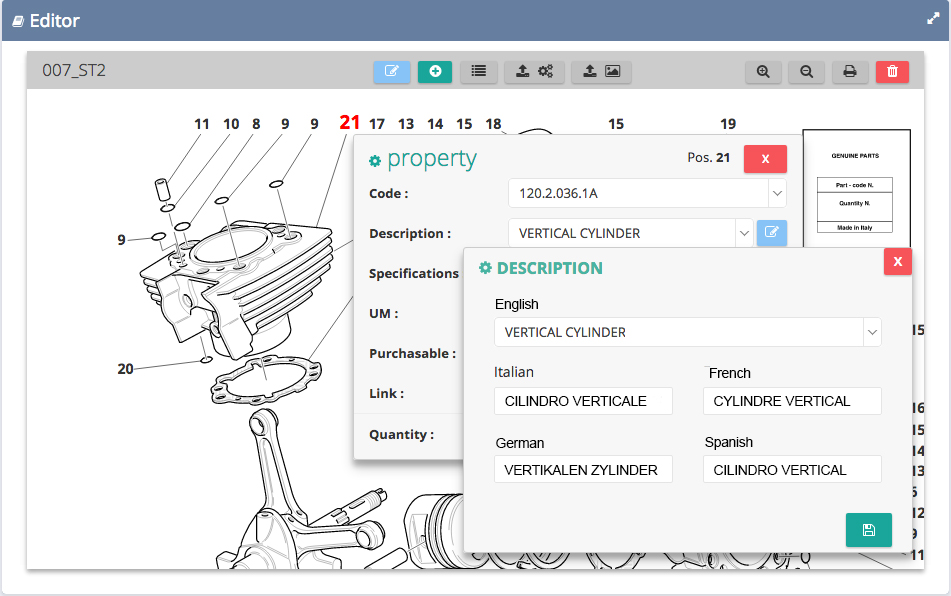Viewport: 951px width, 596px height.
Task: Add a new marker with the green plus icon
Action: [x=434, y=72]
